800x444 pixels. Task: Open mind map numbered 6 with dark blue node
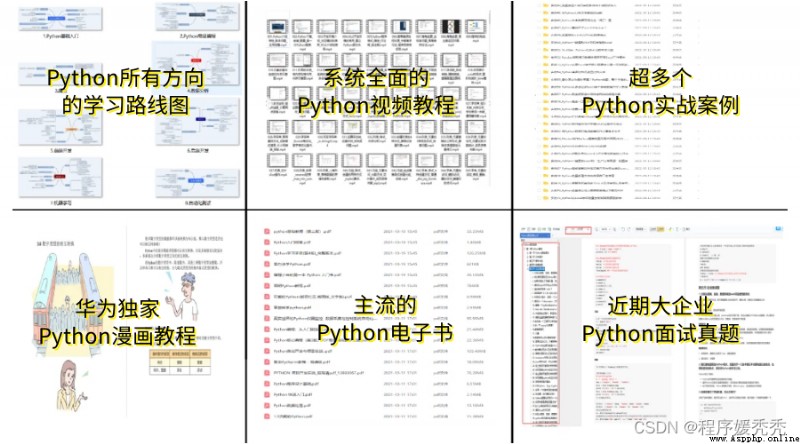[x=197, y=121]
